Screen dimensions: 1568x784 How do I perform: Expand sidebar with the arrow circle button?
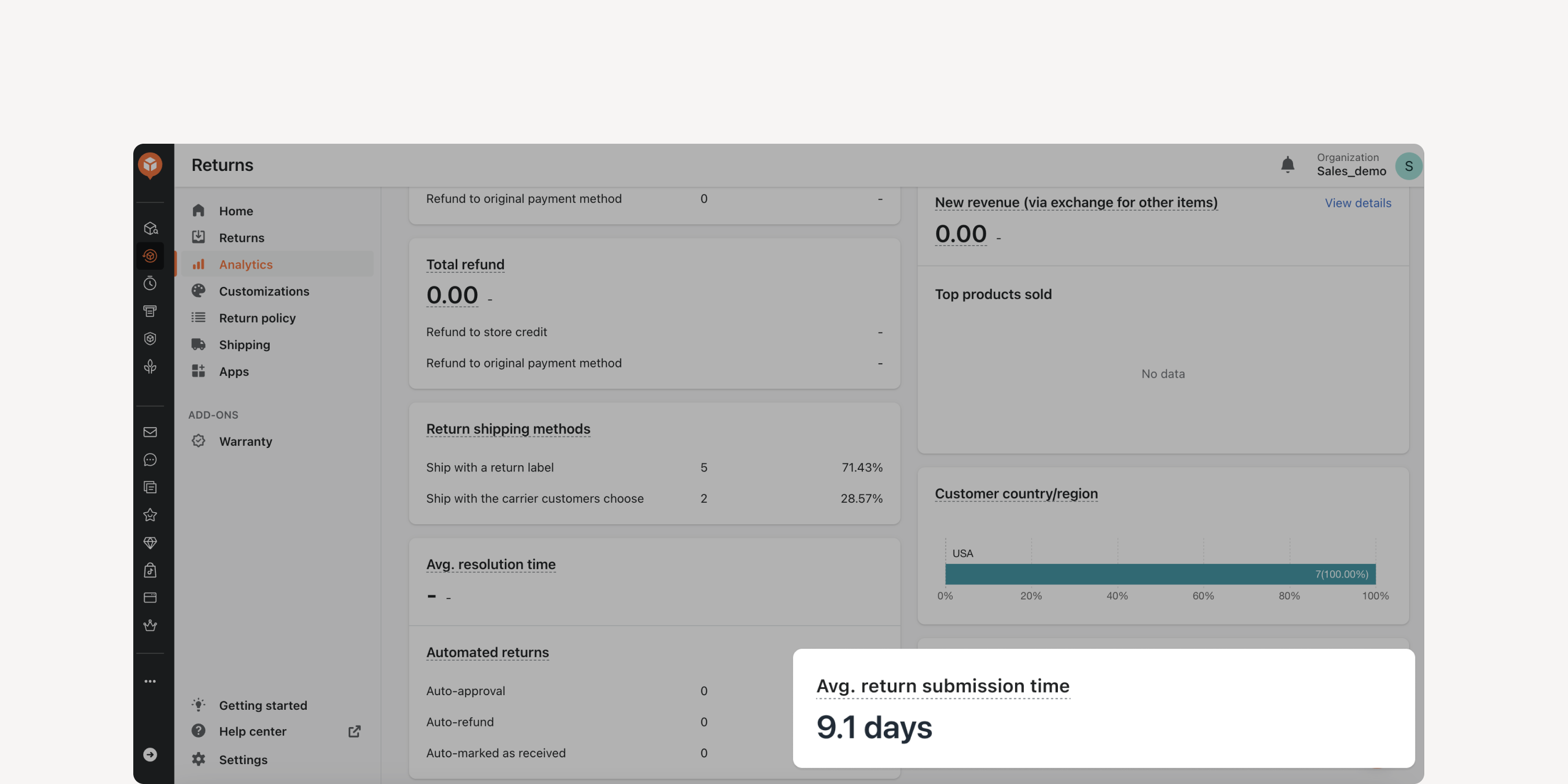(149, 755)
